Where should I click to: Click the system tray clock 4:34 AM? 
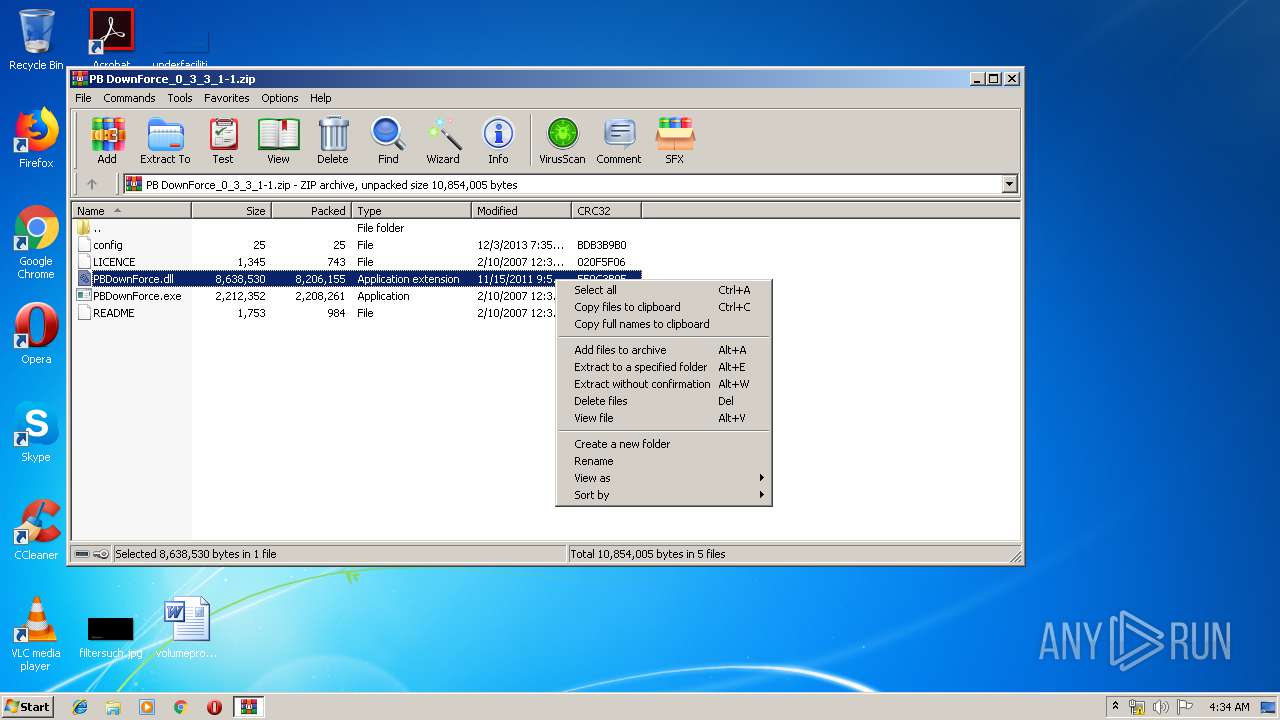[1229, 707]
